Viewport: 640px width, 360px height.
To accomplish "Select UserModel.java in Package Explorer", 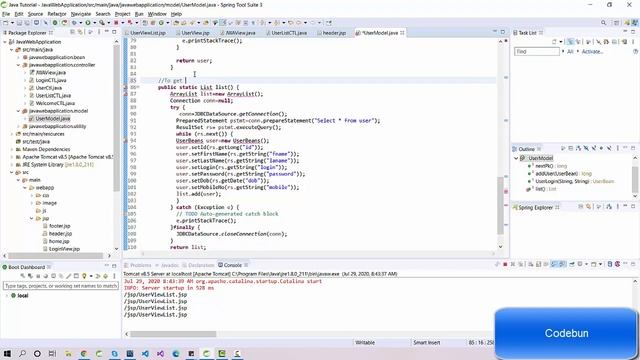I will (x=53, y=119).
